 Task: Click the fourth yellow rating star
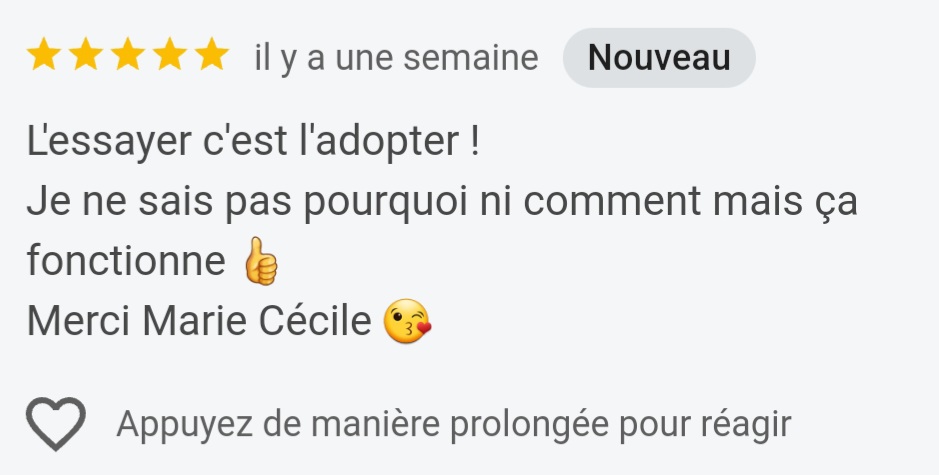coord(170,57)
